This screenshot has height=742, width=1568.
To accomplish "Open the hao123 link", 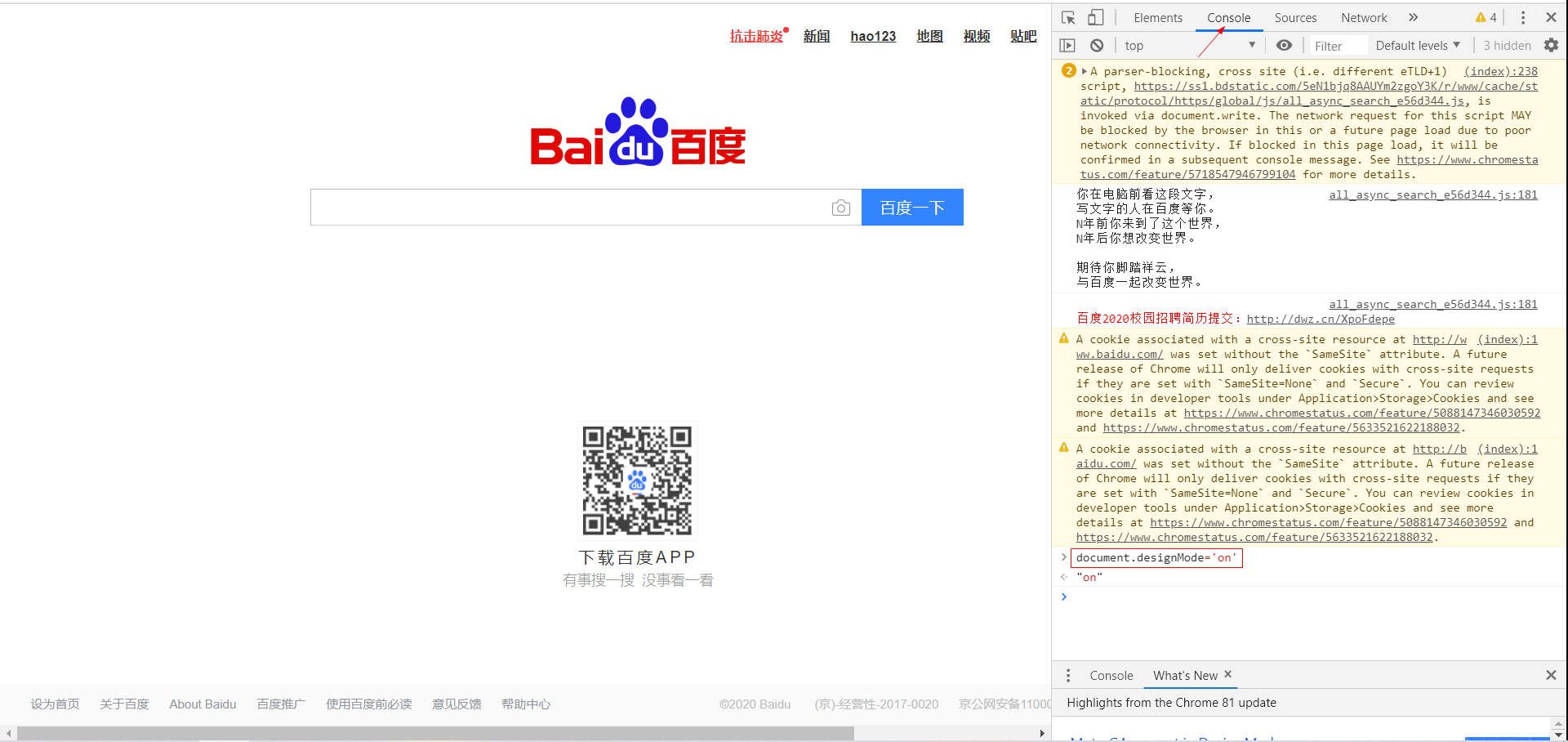I will pos(872,36).
